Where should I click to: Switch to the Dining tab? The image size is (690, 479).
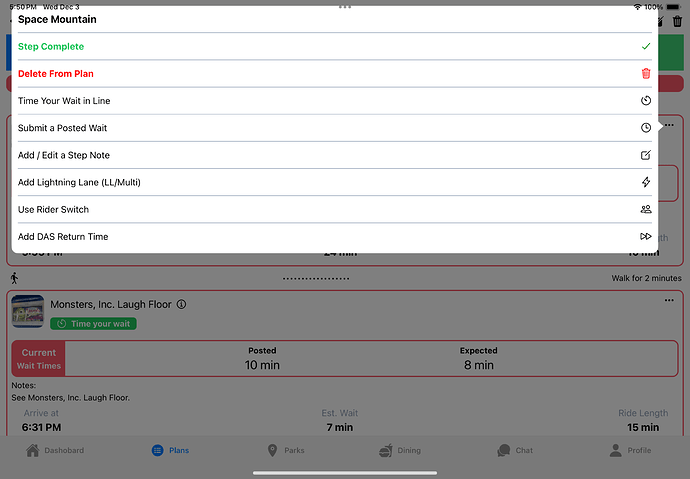400,450
